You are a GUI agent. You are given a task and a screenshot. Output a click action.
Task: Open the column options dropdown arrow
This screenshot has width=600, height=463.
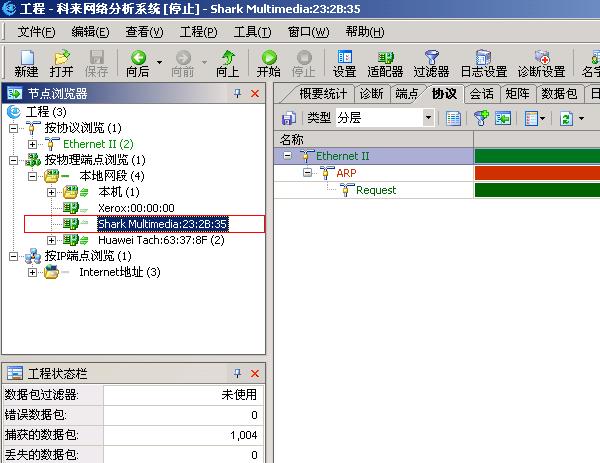[x=542, y=118]
